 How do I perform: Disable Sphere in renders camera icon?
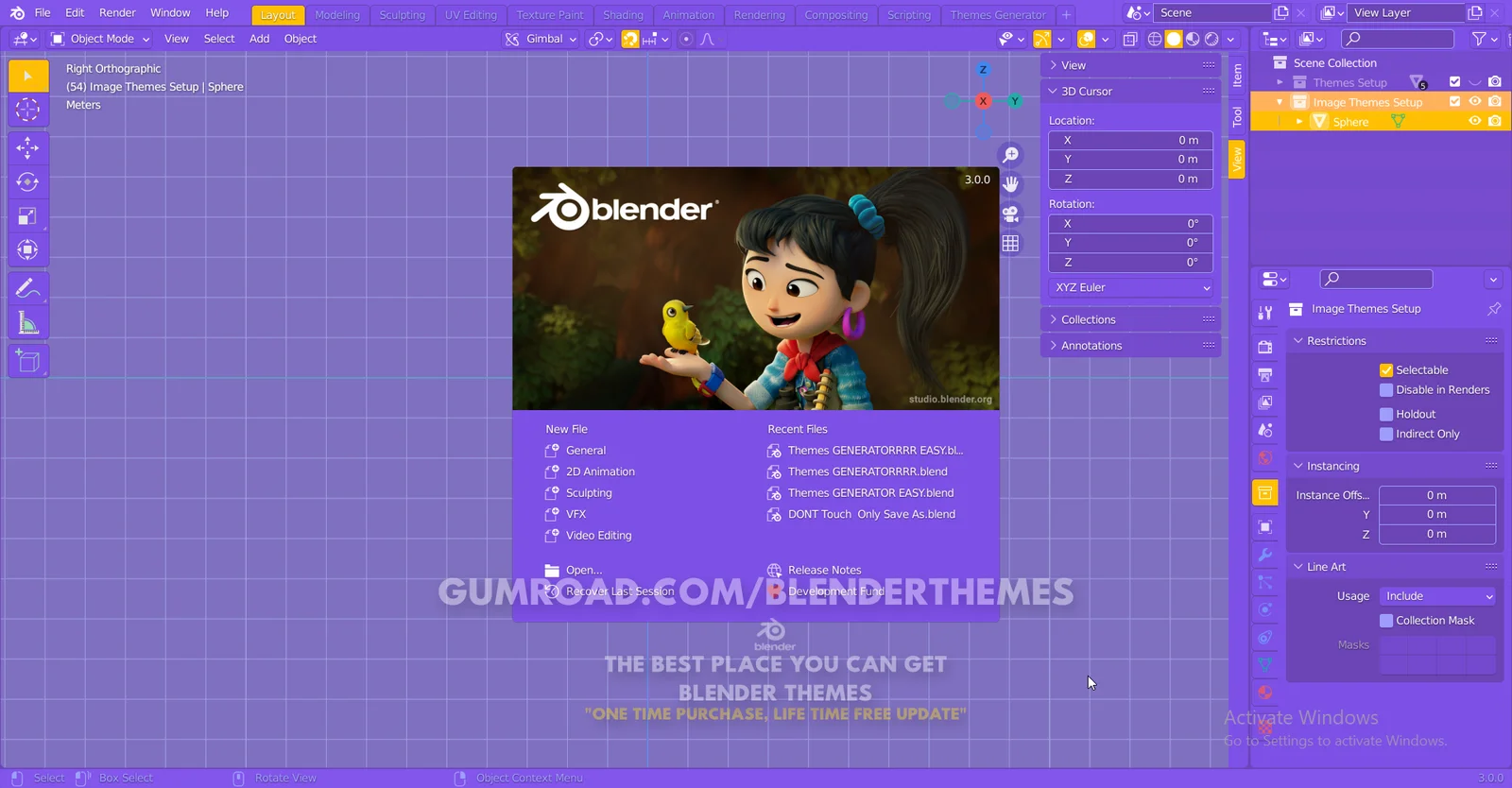click(1494, 122)
